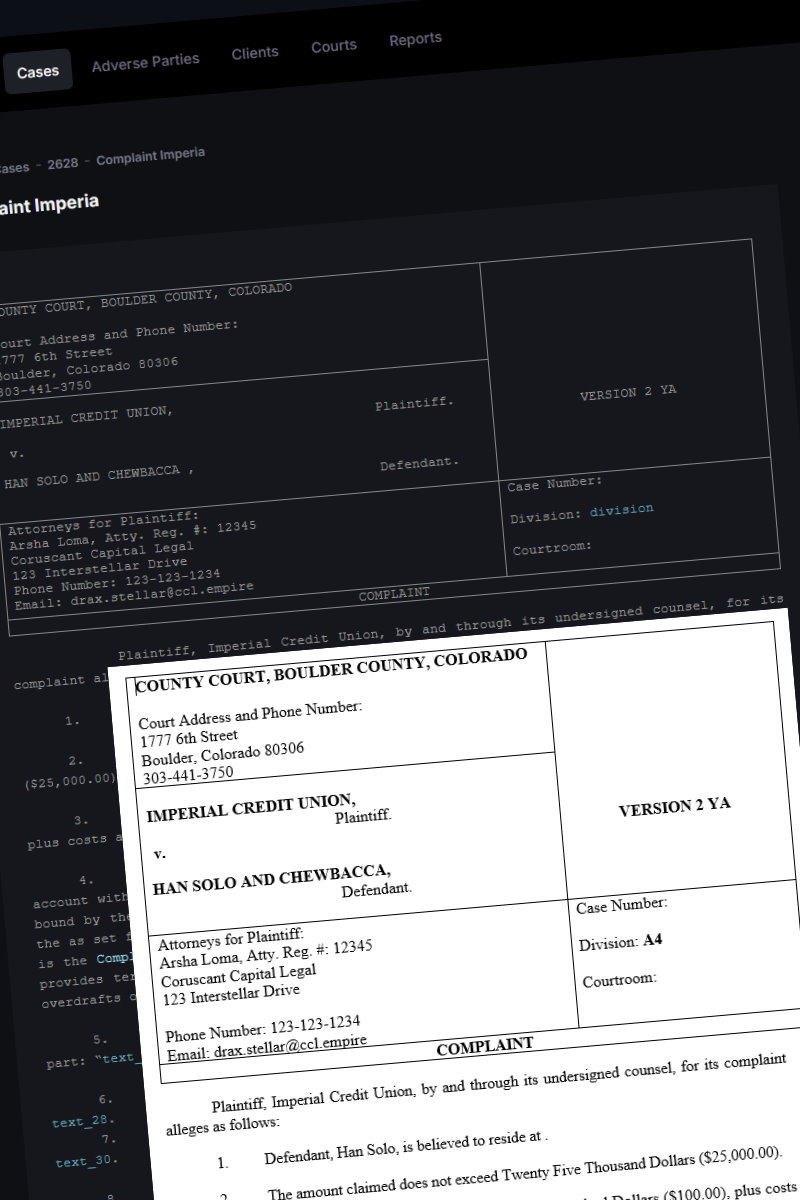Click 'Division: A4' in the white document preview
The width and height of the screenshot is (800, 1200).
[620, 943]
